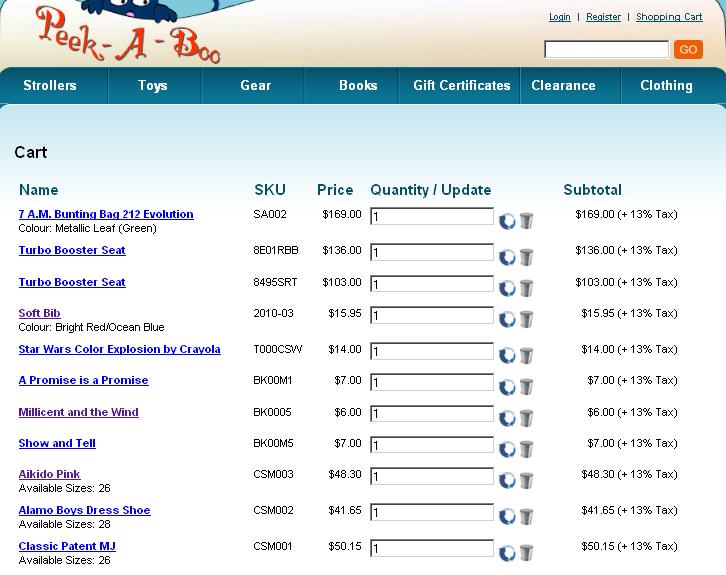Open the Register link
Viewport: 726px width, 576px height.
click(x=603, y=17)
